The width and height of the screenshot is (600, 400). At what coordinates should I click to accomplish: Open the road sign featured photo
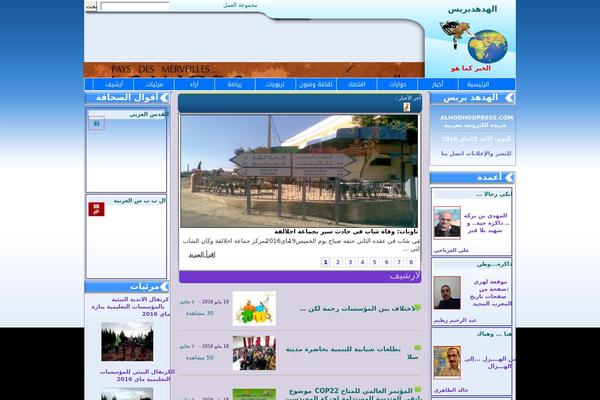coord(299,171)
